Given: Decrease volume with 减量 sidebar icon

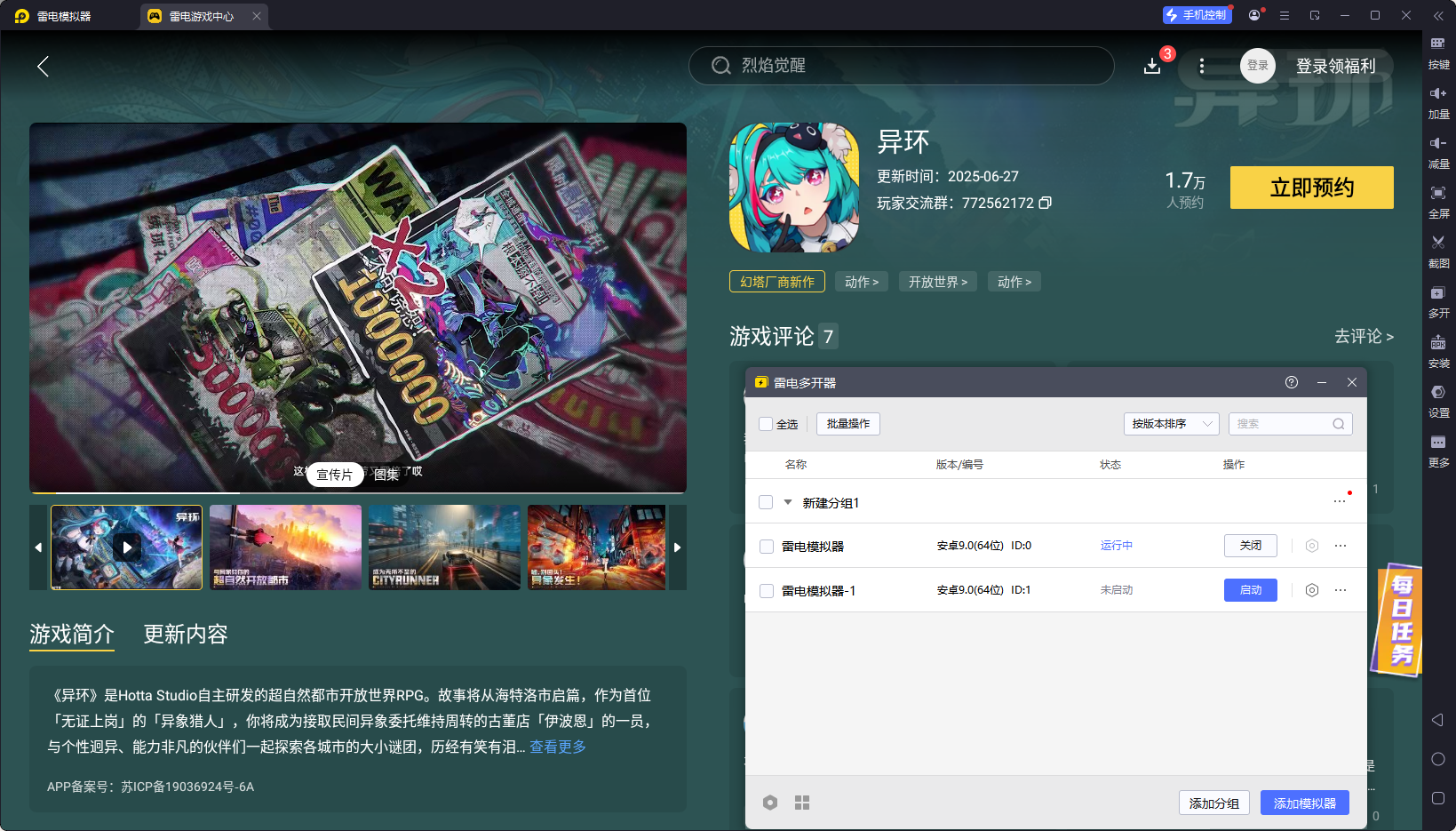Looking at the screenshot, I should (x=1438, y=153).
